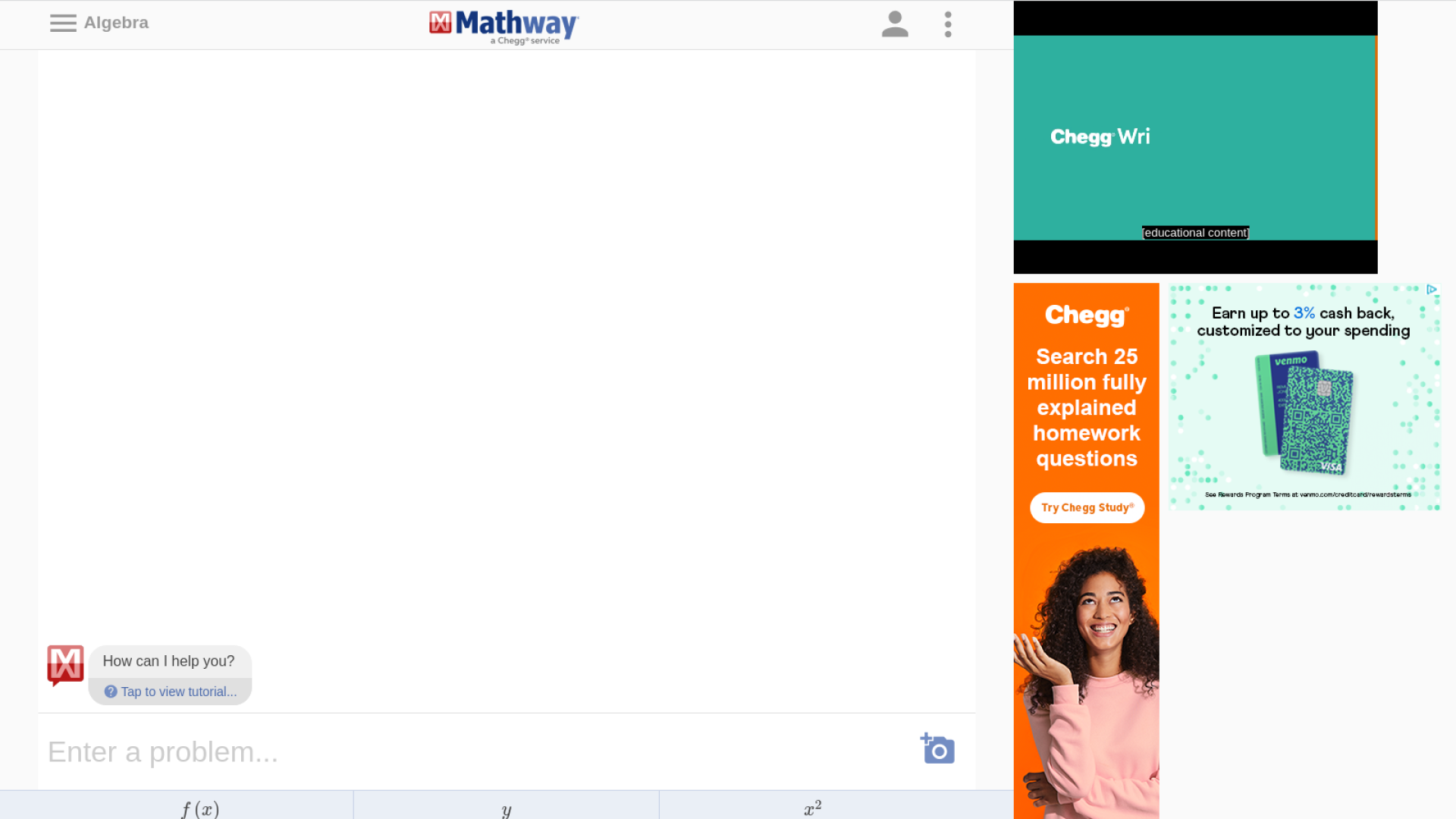Click the How can I help you chat bubble

169,661
